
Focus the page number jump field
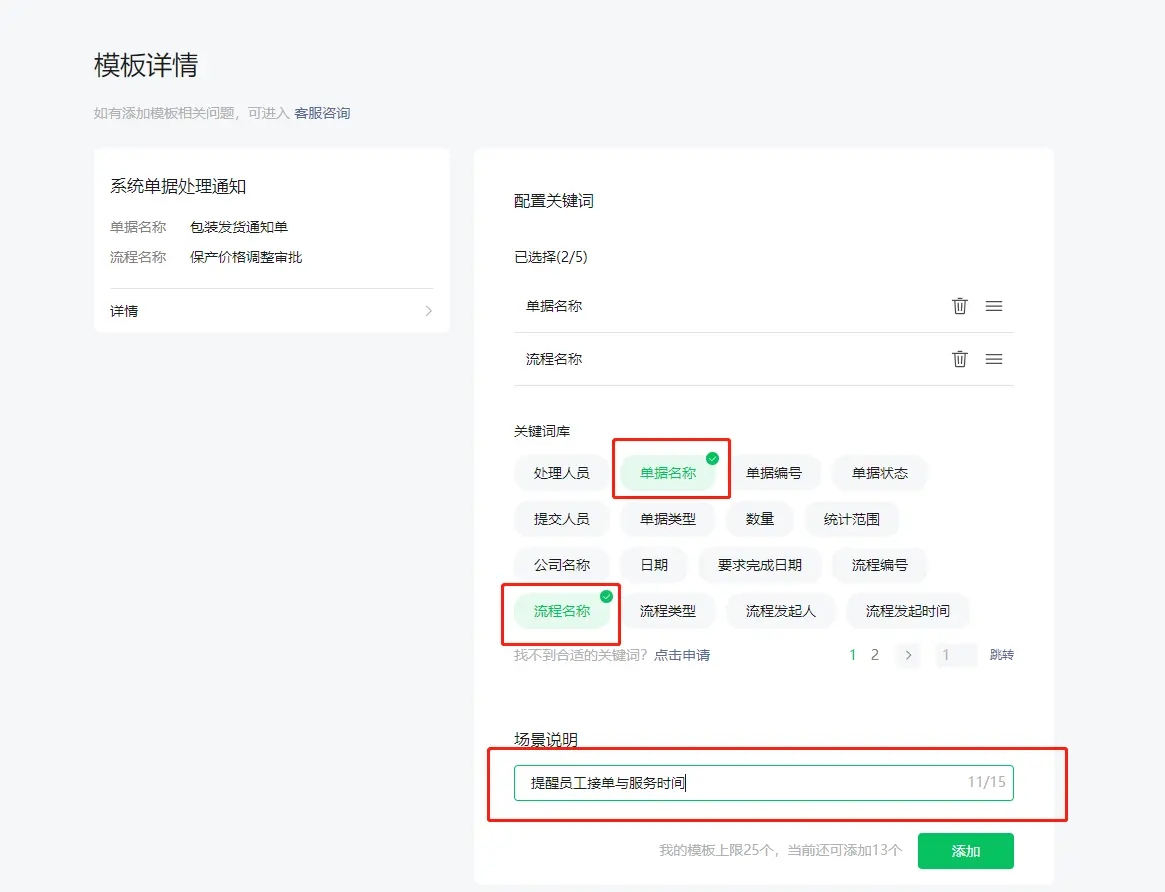click(x=955, y=655)
